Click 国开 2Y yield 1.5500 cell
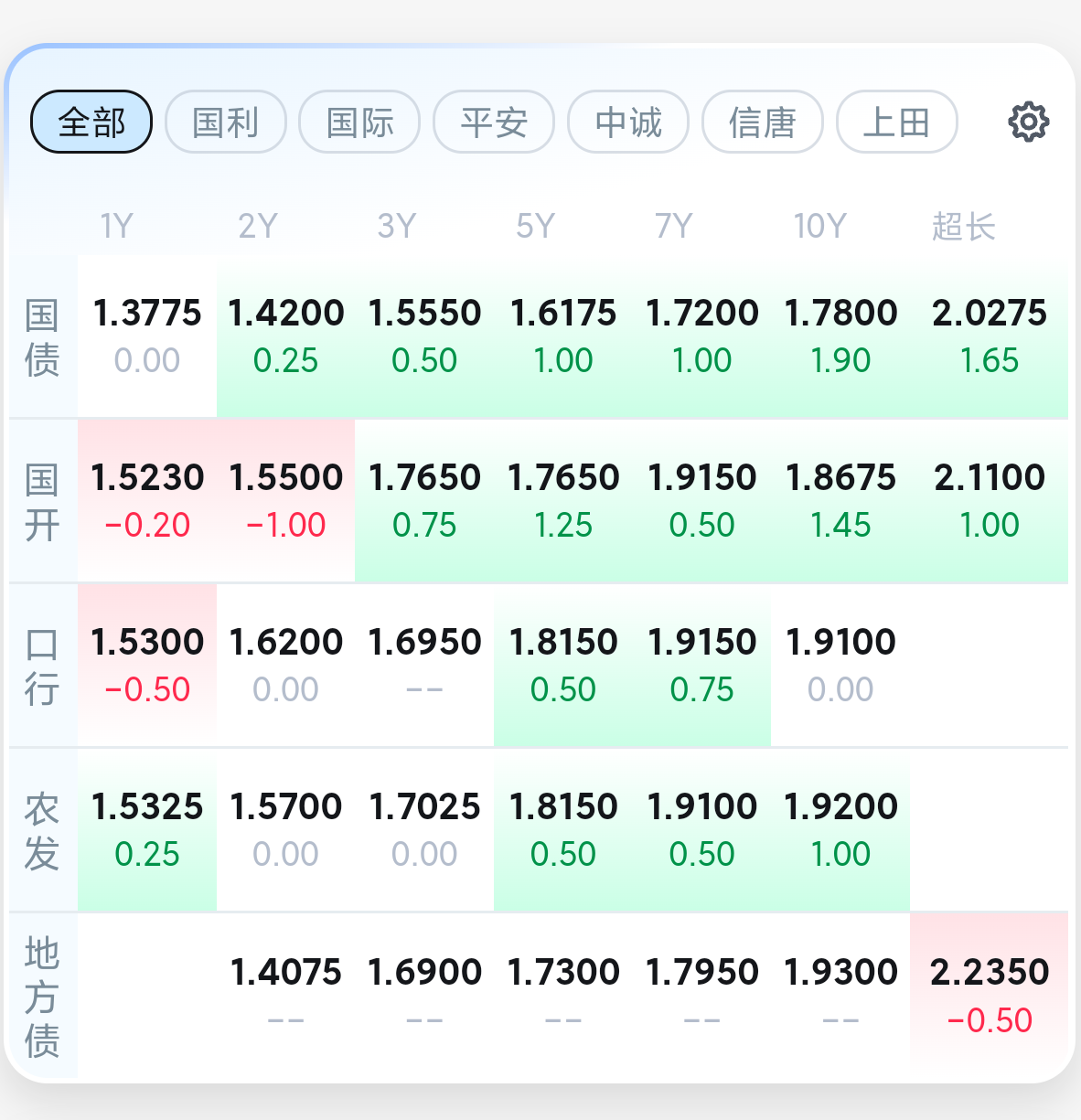The image size is (1081, 1120). pyautogui.click(x=286, y=501)
